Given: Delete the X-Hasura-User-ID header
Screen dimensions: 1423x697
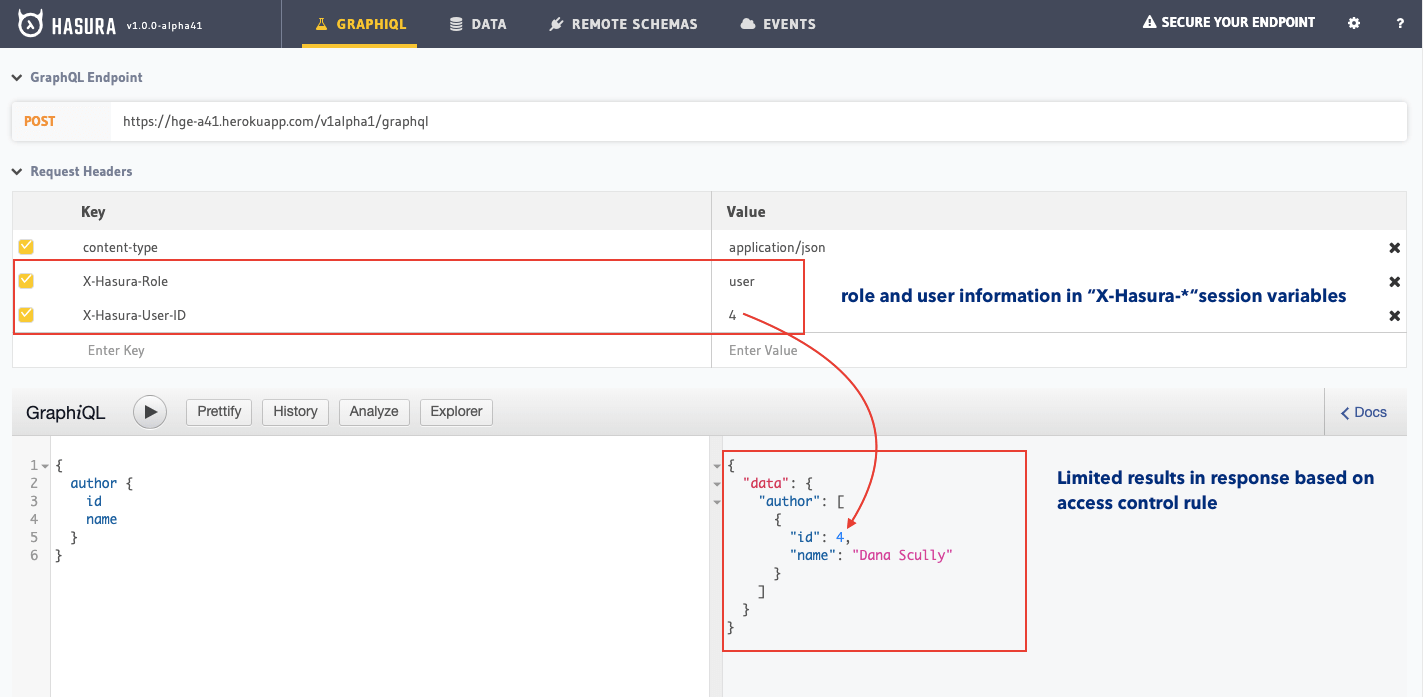Looking at the screenshot, I should pyautogui.click(x=1394, y=316).
